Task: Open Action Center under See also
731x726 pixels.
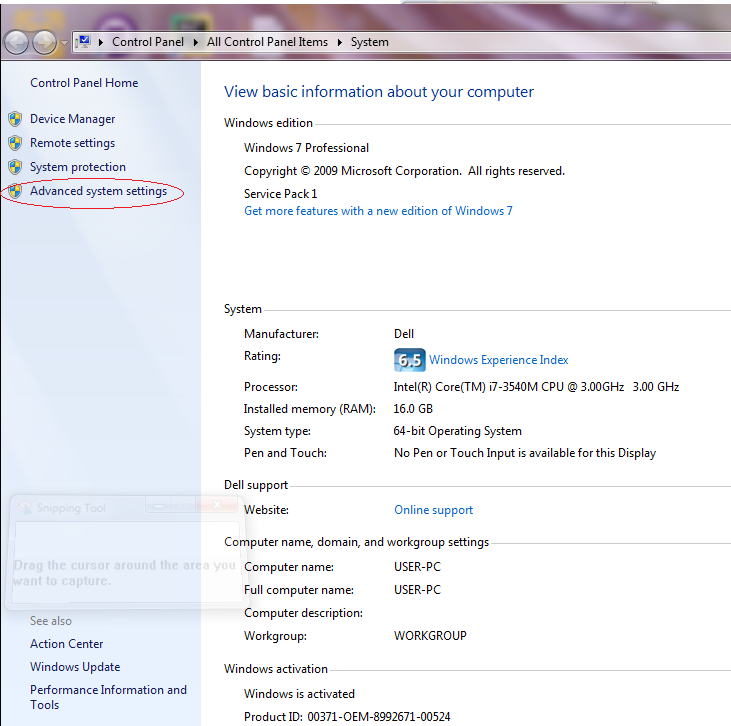Action: tap(67, 644)
